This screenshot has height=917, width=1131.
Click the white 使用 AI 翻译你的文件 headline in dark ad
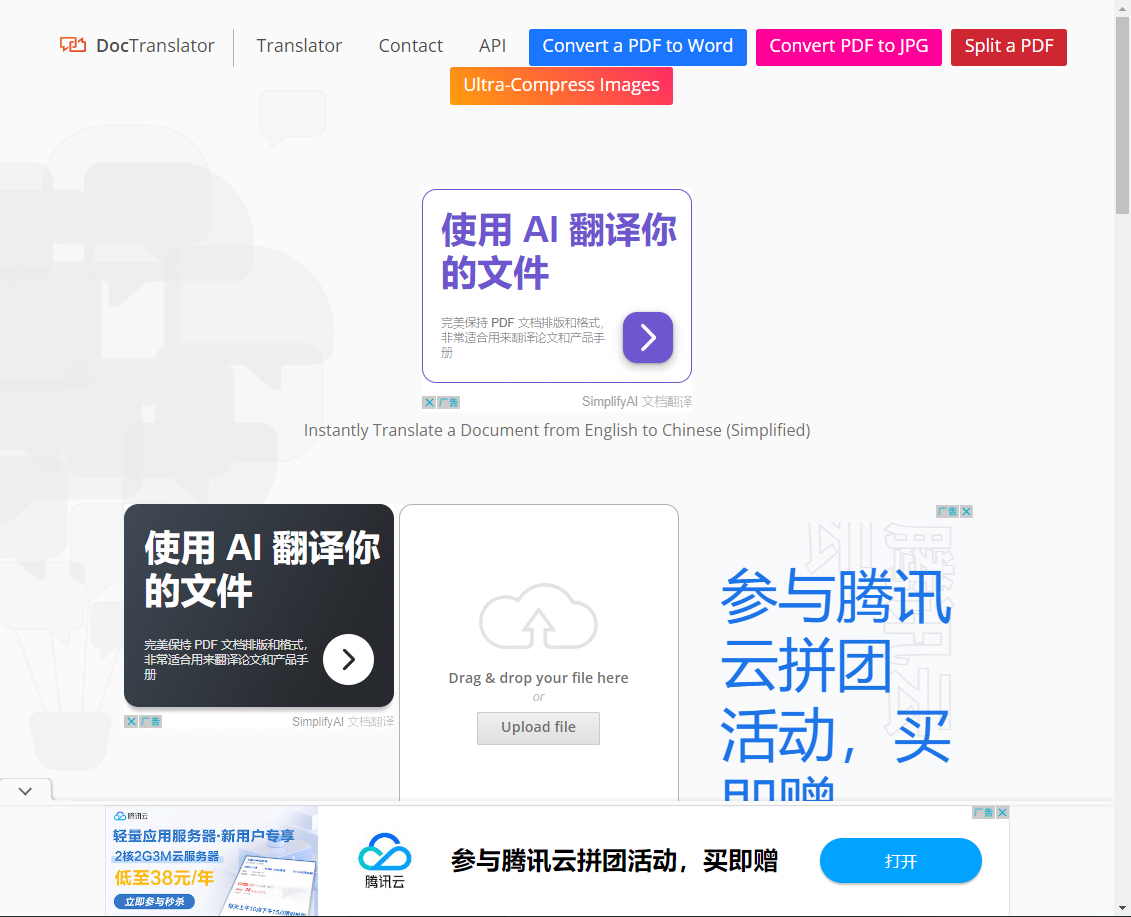click(262, 569)
